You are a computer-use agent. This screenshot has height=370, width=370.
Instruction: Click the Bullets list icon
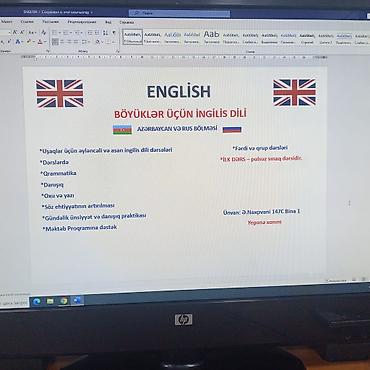click(54, 32)
